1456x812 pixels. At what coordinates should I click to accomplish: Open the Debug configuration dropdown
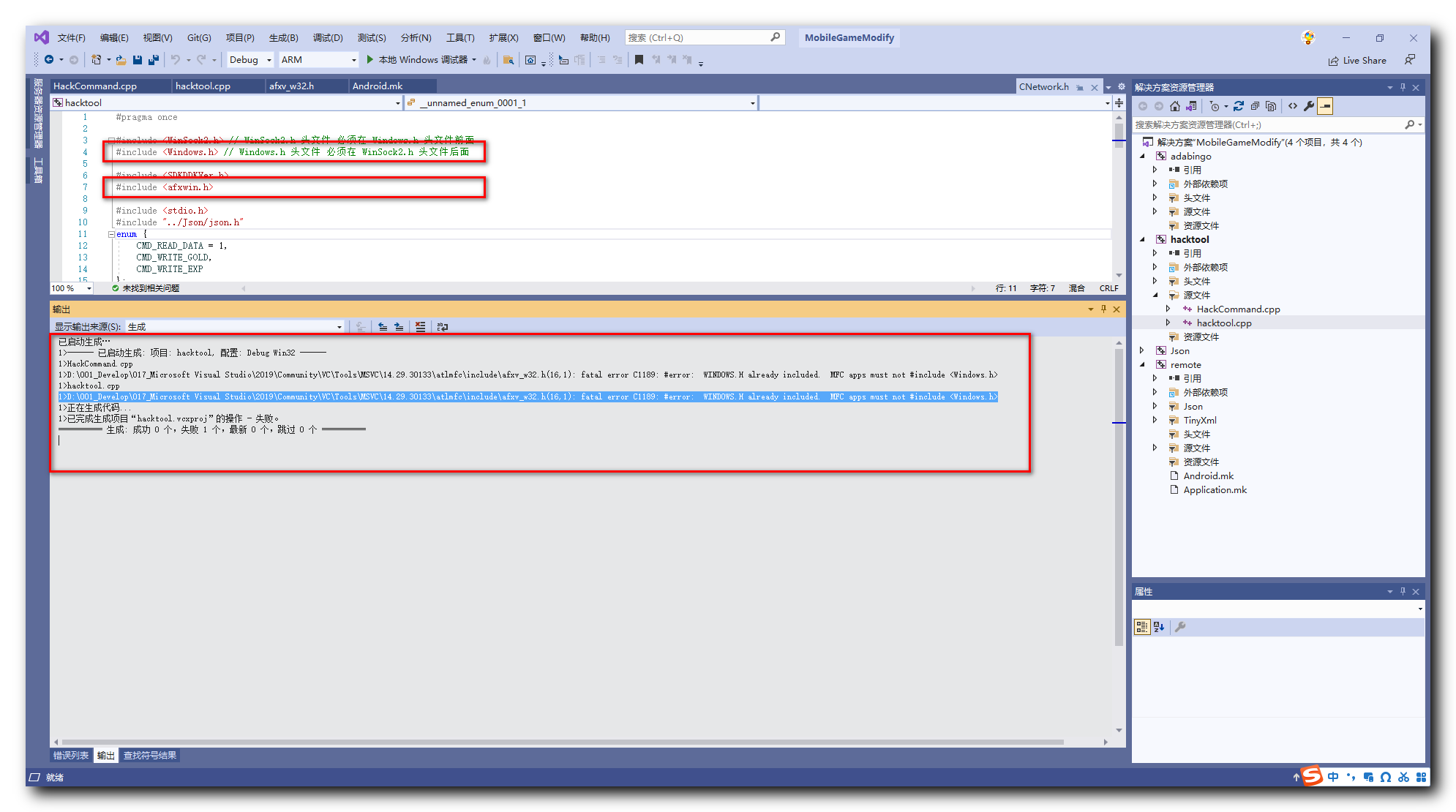[268, 60]
